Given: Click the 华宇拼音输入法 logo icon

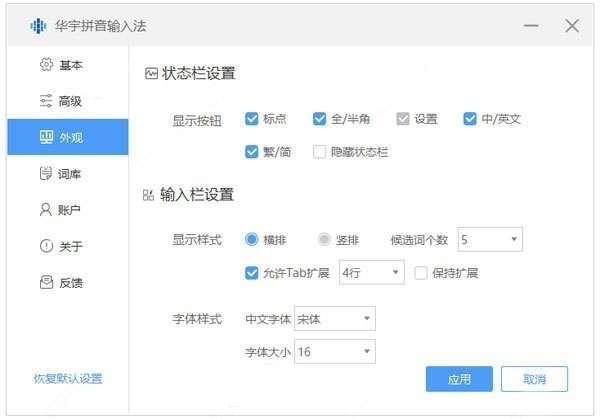Looking at the screenshot, I should (x=38, y=26).
